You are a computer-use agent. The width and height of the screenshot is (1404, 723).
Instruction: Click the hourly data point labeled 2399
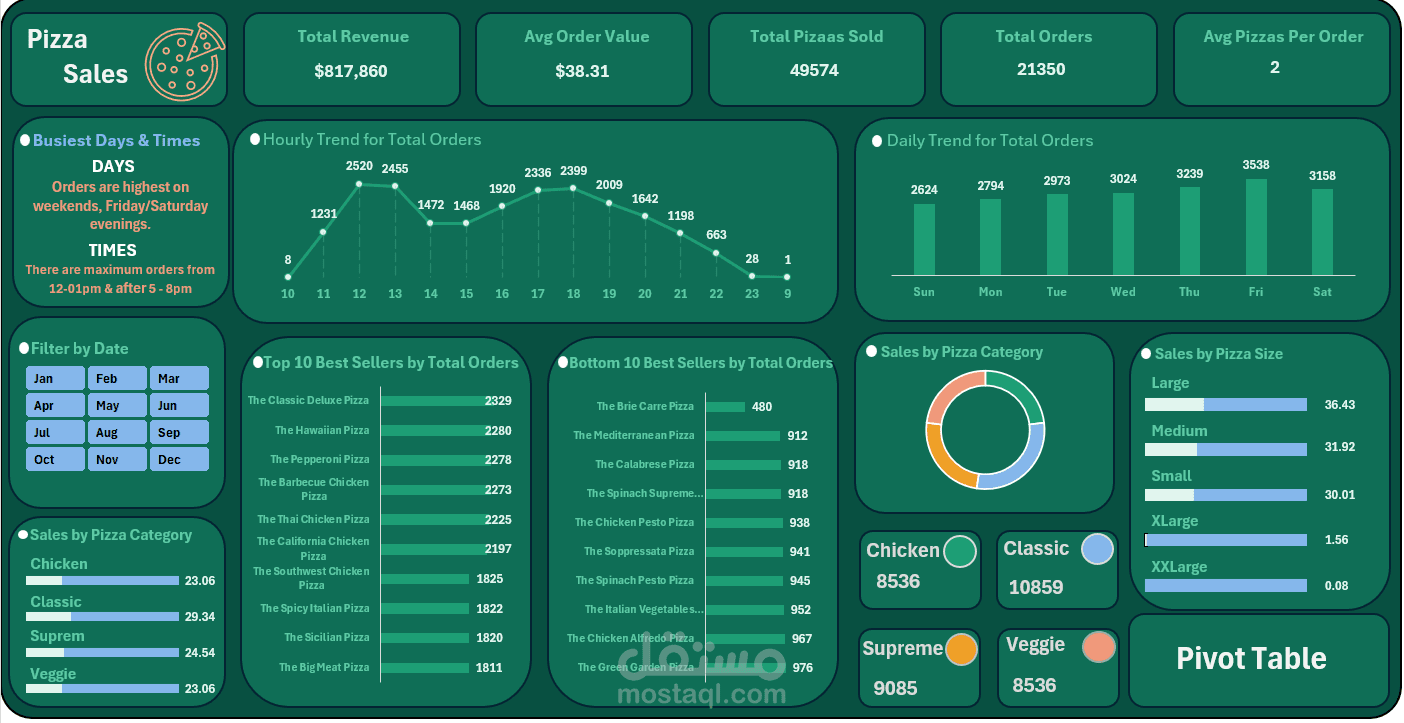[573, 188]
